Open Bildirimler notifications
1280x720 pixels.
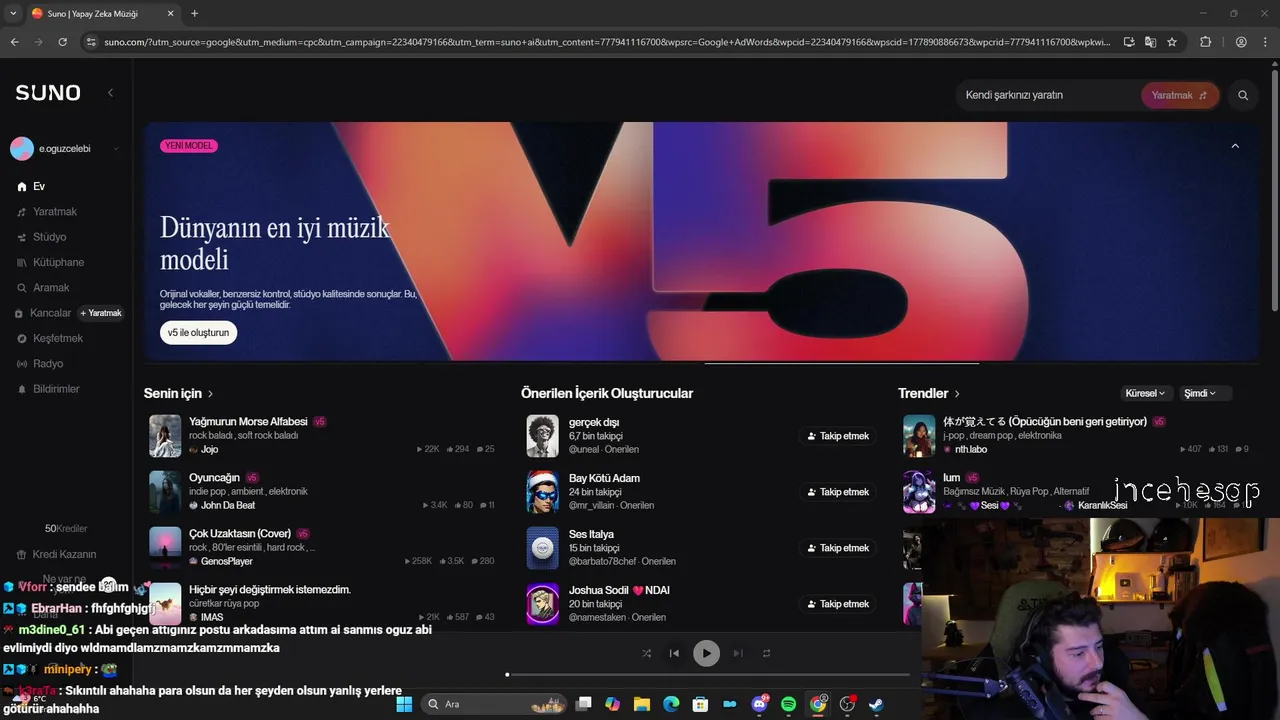[48, 389]
